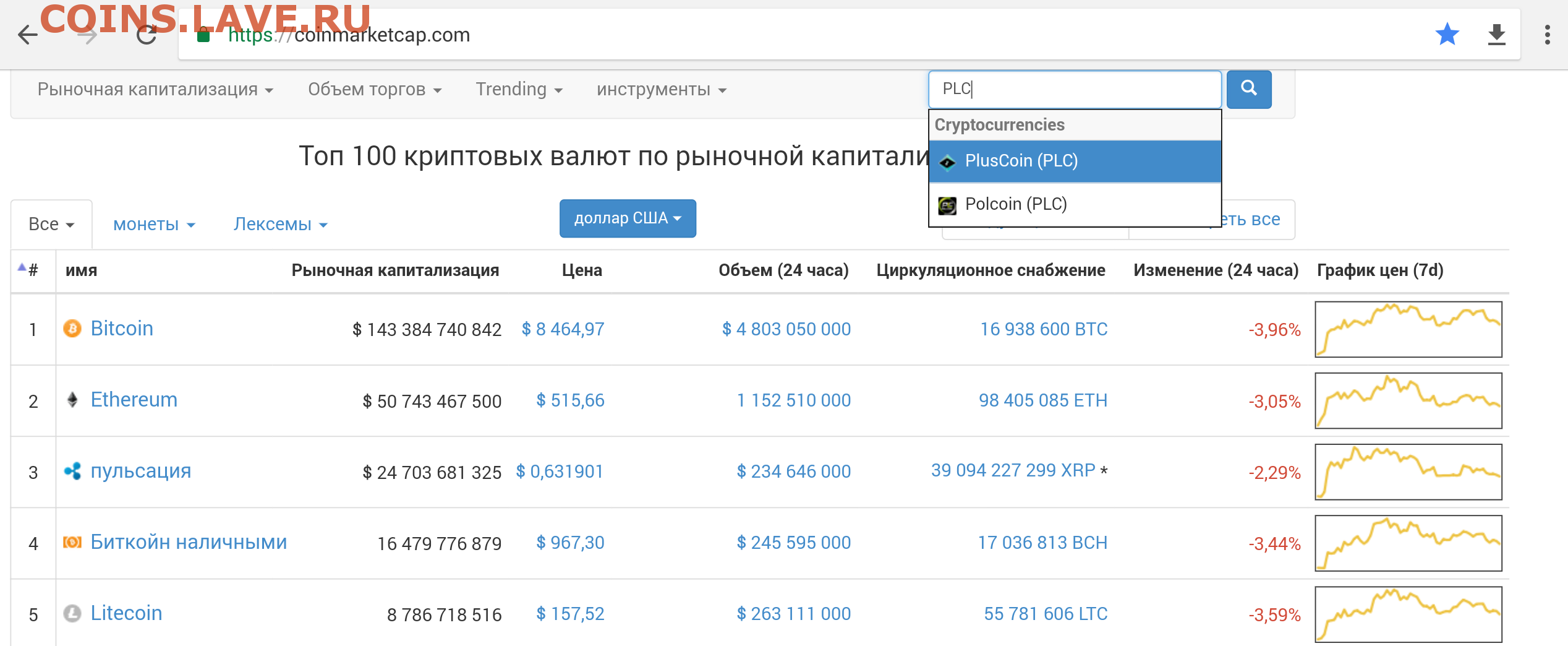Open the Bitcoin link
This screenshot has height=646, width=1568.
[122, 329]
